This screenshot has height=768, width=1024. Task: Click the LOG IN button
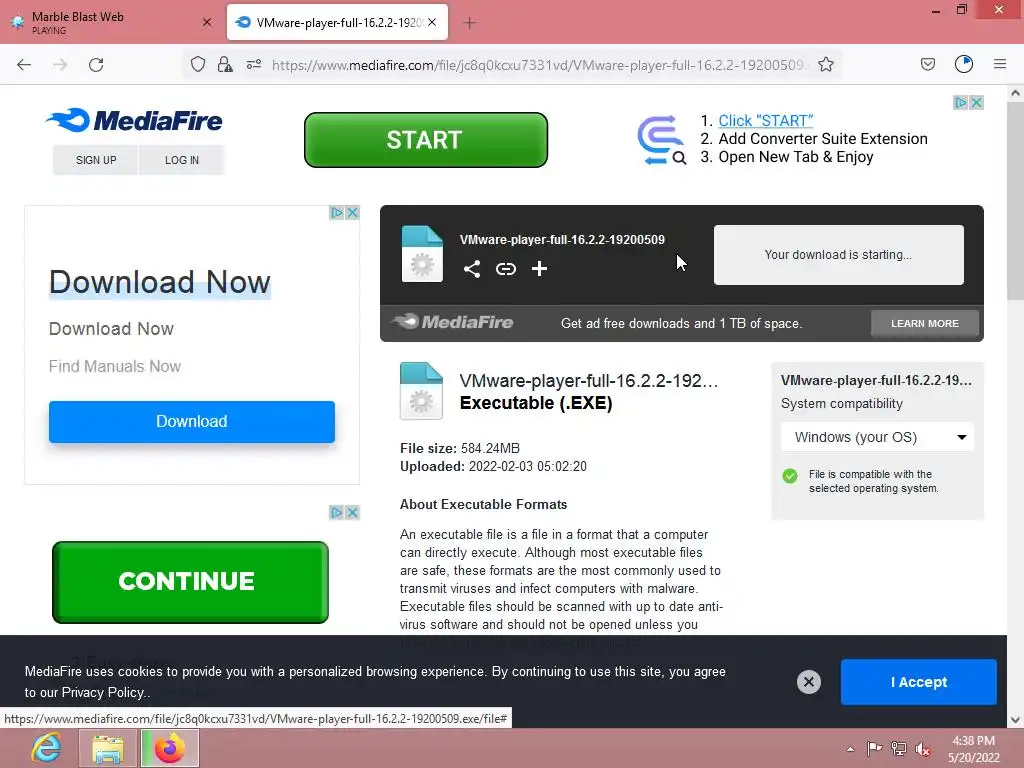[182, 160]
